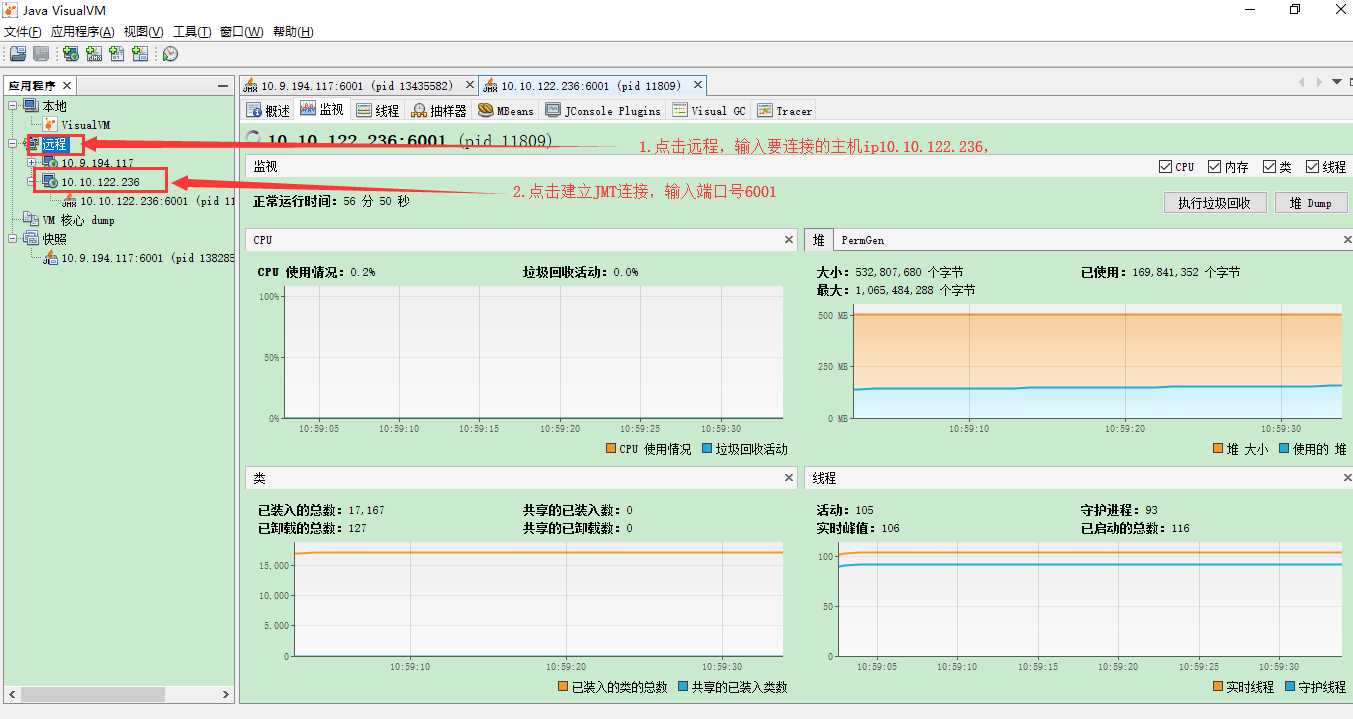Screen dimensions: 1353x719
Task: Uncheck the CPU checkbox
Action: tap(1165, 167)
